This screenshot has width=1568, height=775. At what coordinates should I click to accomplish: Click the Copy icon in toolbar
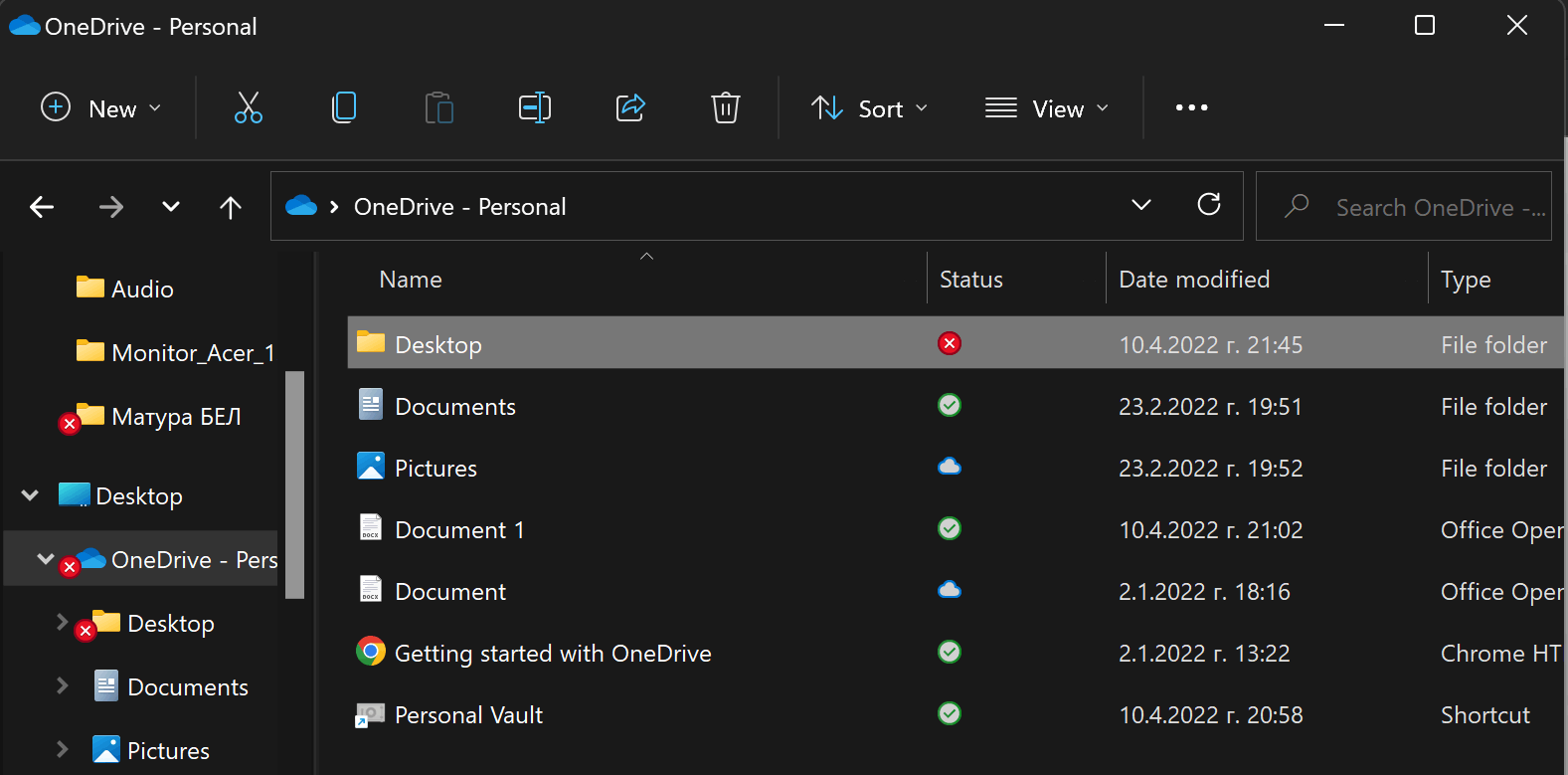(x=343, y=107)
